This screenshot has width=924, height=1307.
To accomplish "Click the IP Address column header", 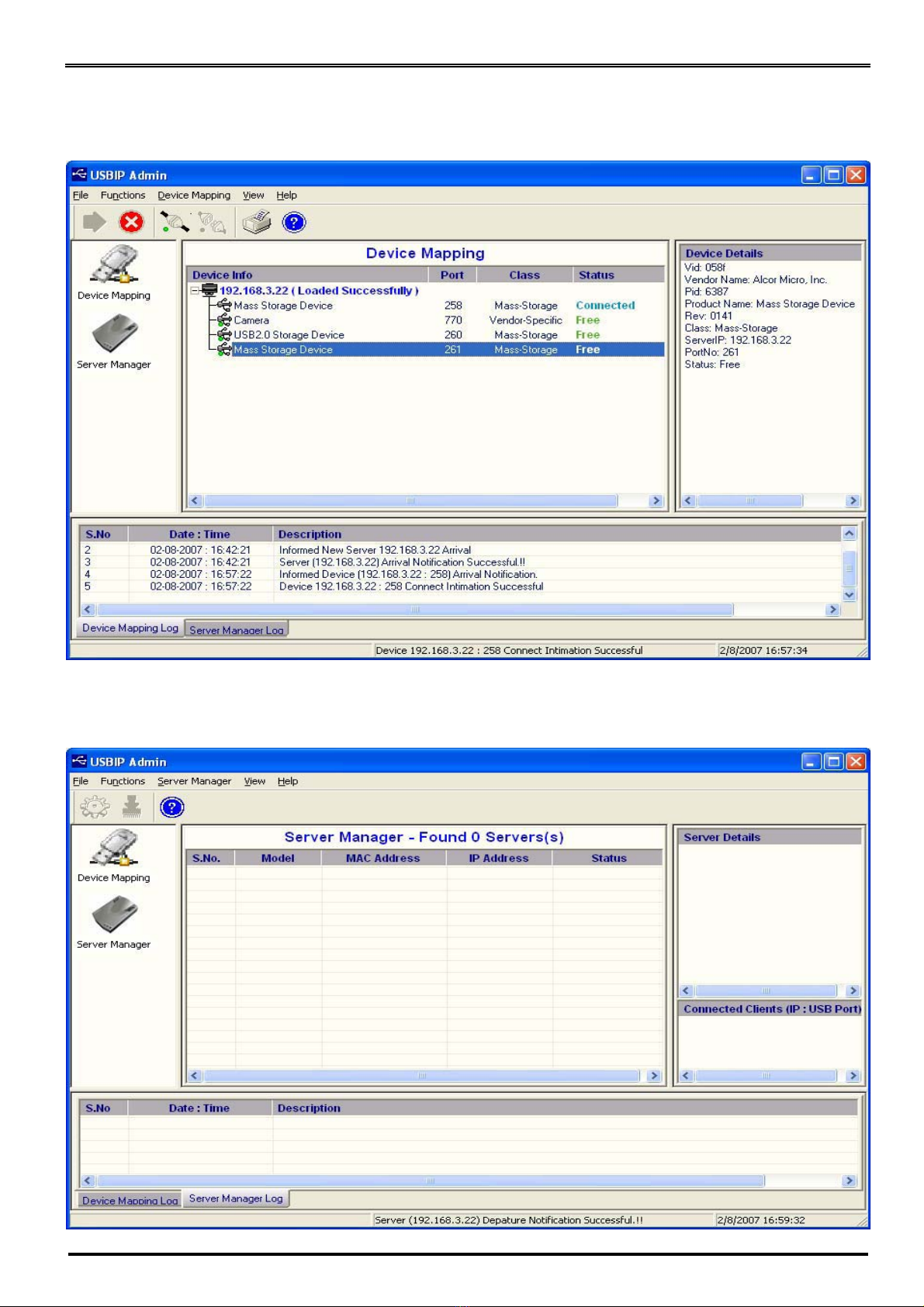I will [x=499, y=858].
